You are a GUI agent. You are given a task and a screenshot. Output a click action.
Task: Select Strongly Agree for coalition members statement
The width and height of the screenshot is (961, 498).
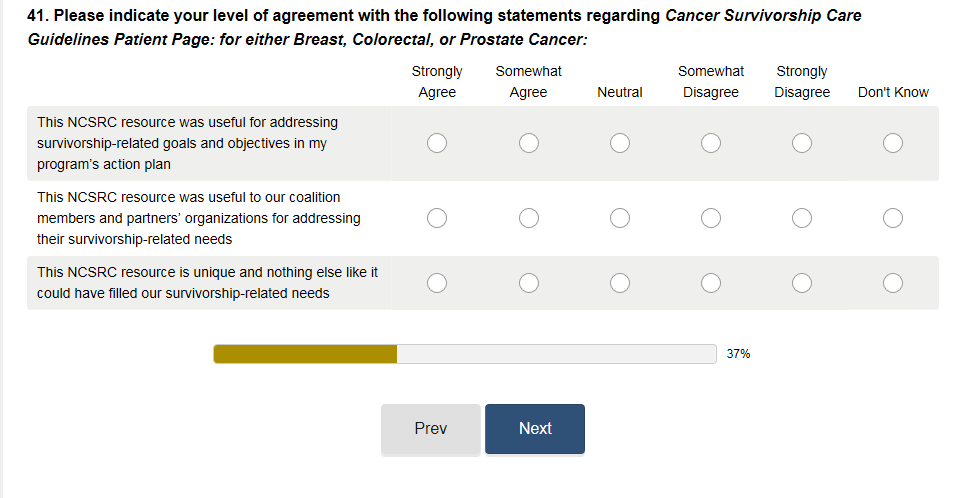[437, 218]
